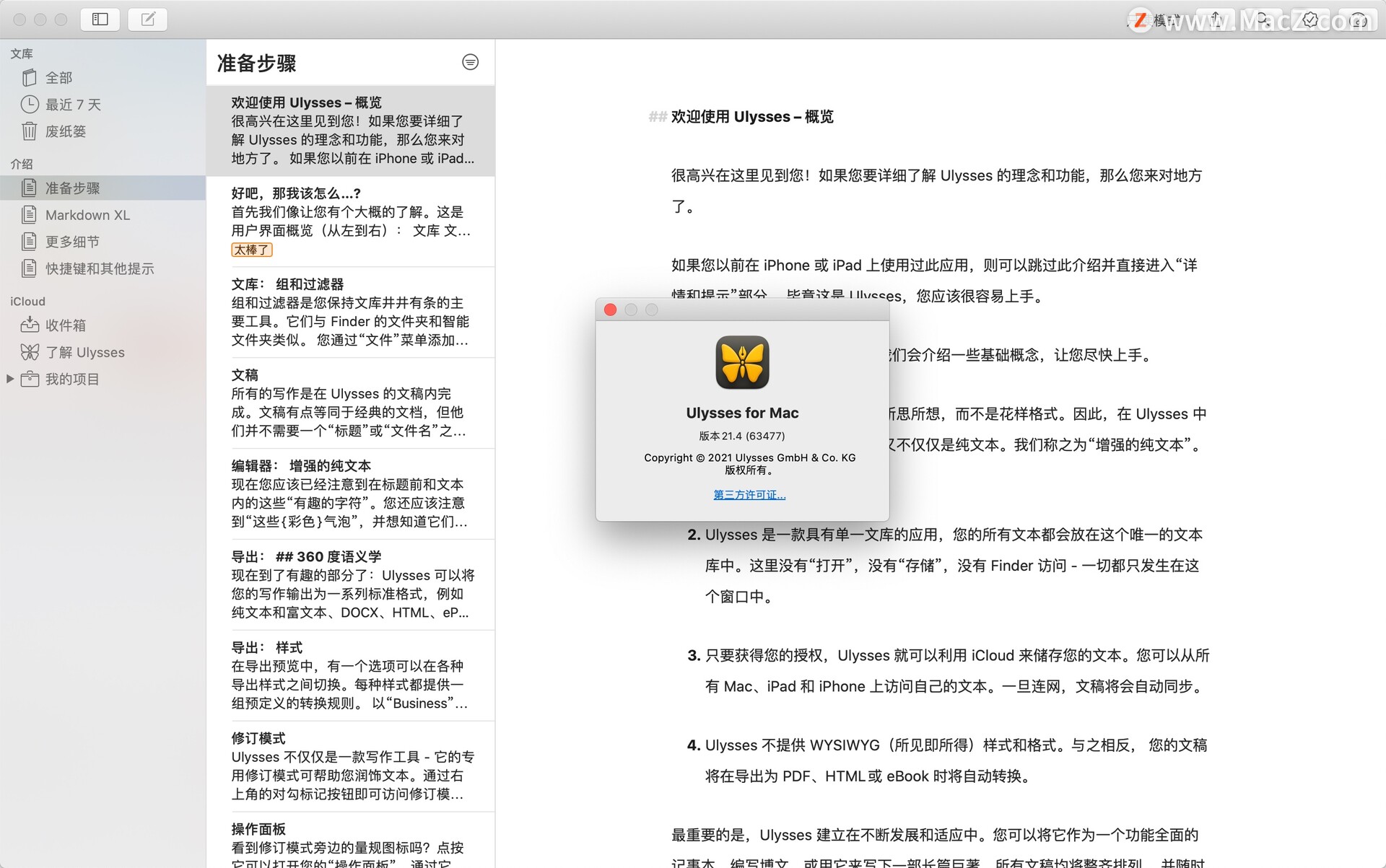
Task: Select sheet 编辑器： 增强的纯文本
Action: click(351, 494)
